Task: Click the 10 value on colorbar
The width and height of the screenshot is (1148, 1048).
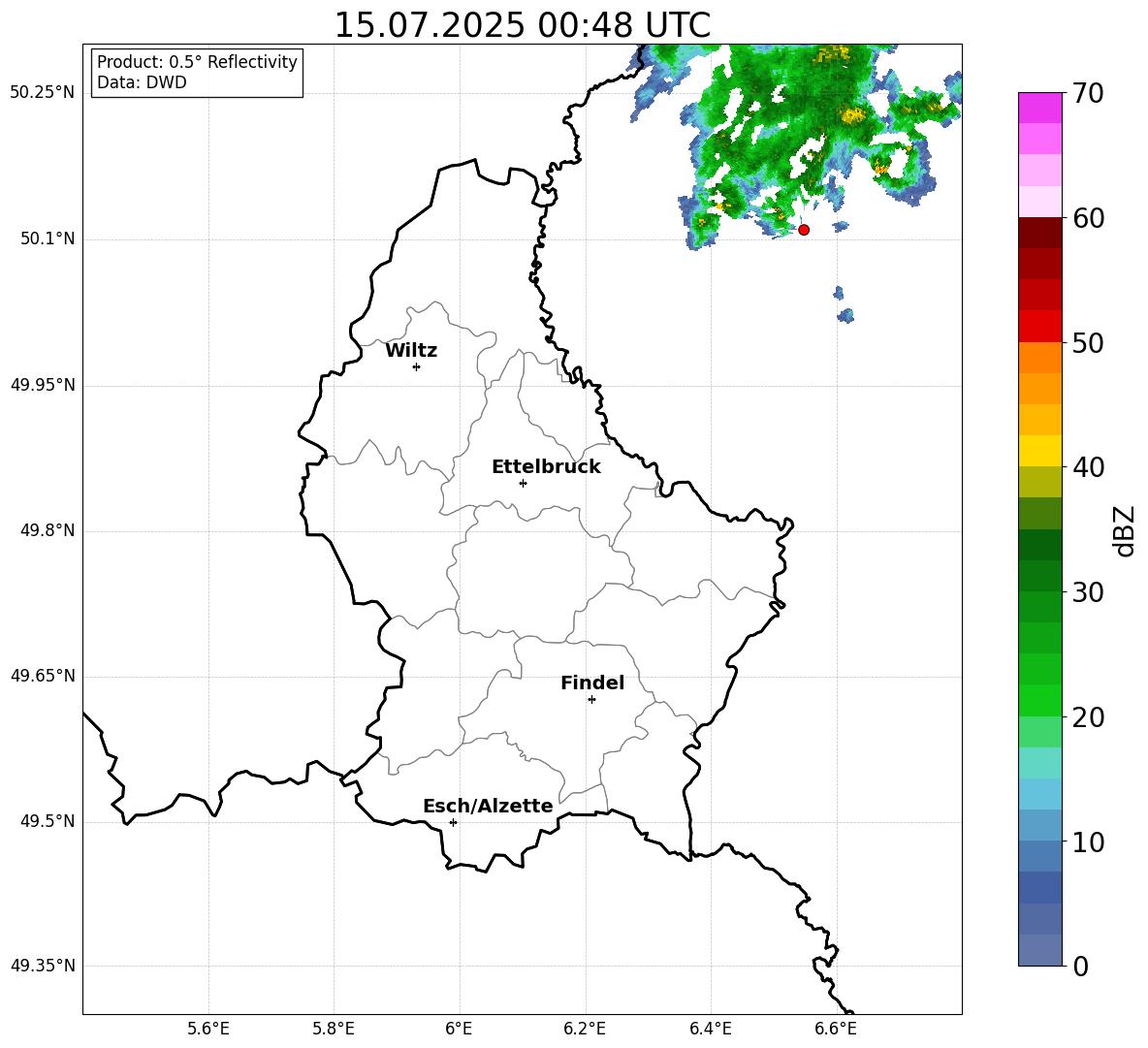Action: [x=1088, y=842]
